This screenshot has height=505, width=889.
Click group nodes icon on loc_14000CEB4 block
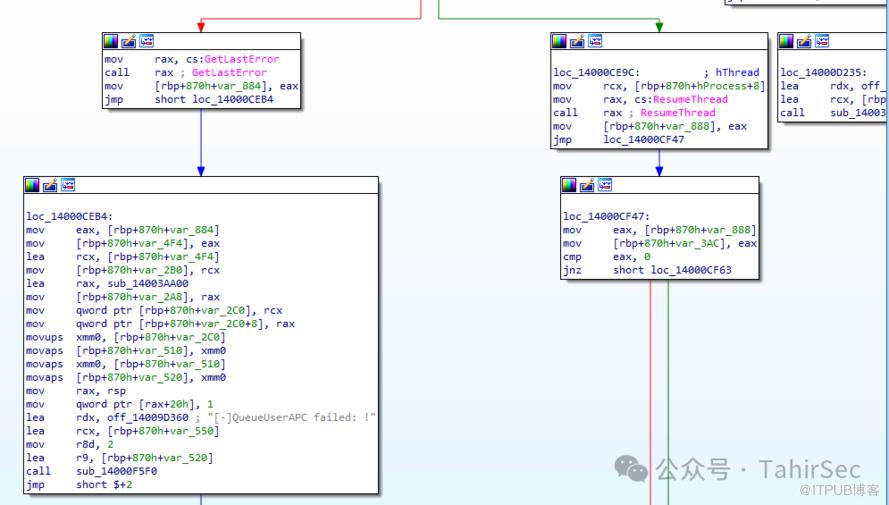click(68, 185)
